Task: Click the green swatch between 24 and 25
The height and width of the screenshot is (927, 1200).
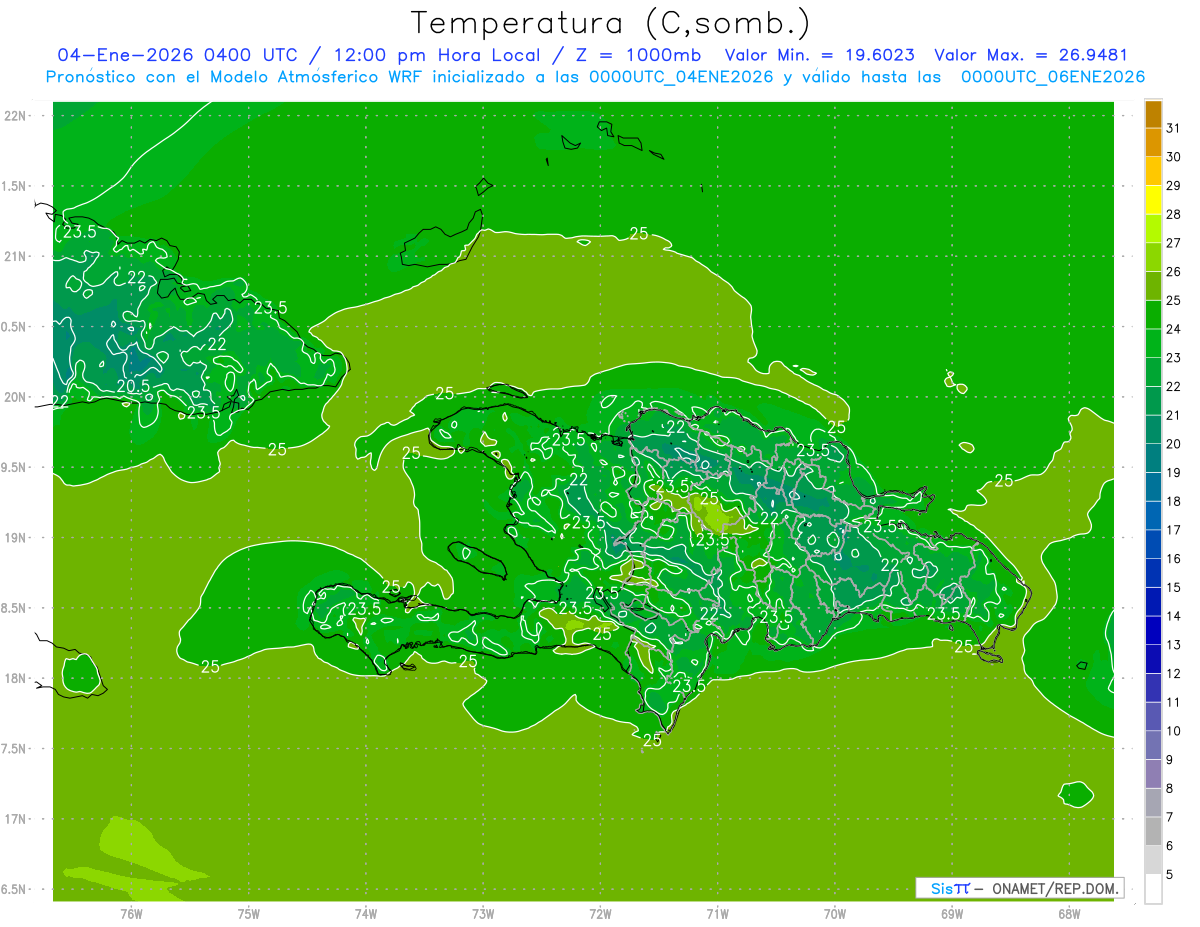Action: click(x=1153, y=315)
